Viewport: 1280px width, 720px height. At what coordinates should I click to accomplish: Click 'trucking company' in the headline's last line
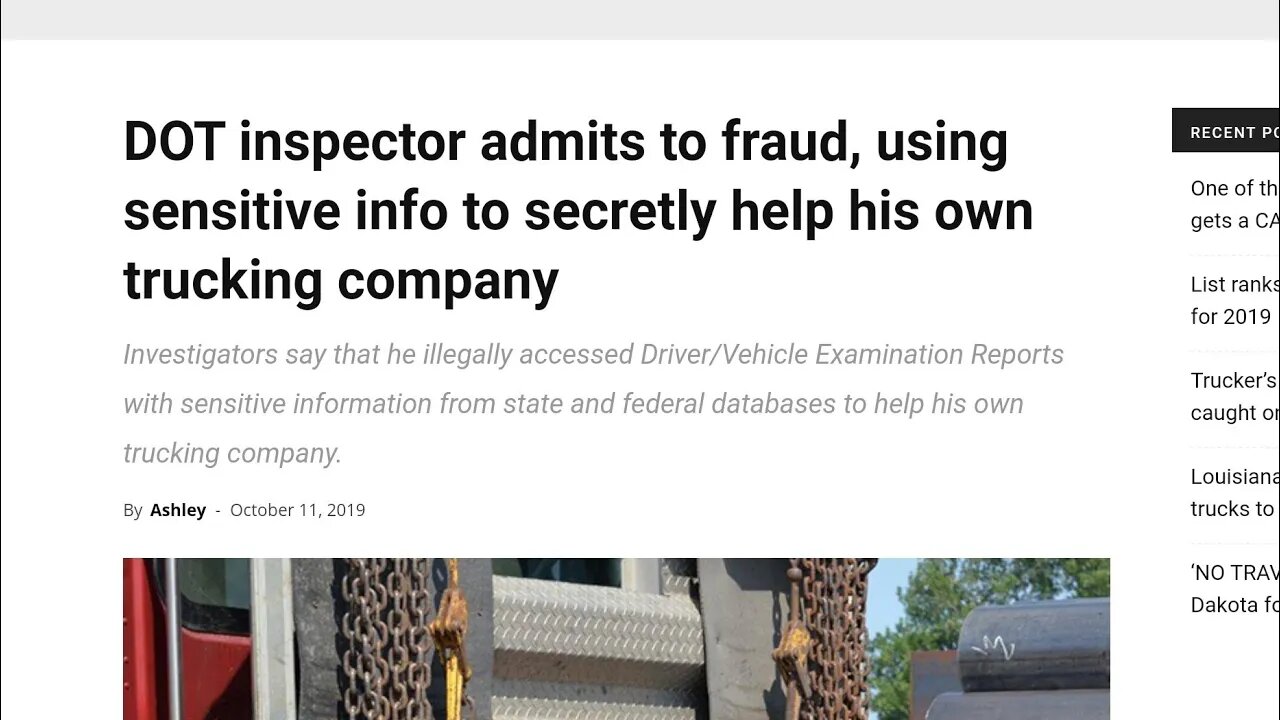341,281
